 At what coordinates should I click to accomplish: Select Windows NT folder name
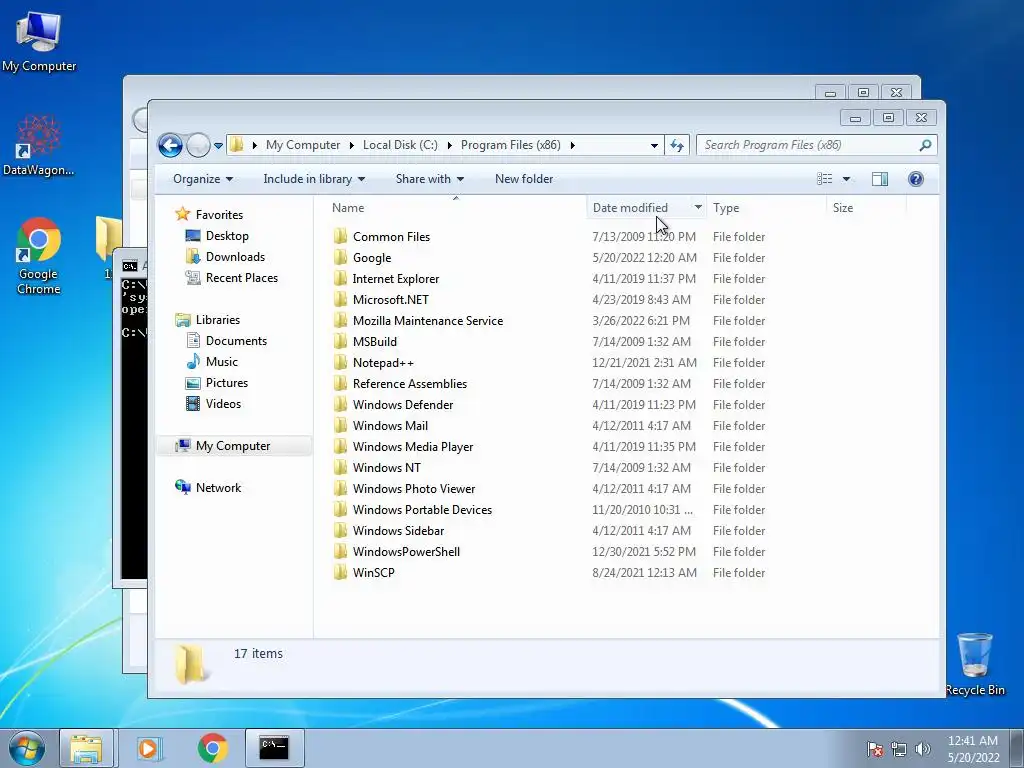(x=387, y=468)
